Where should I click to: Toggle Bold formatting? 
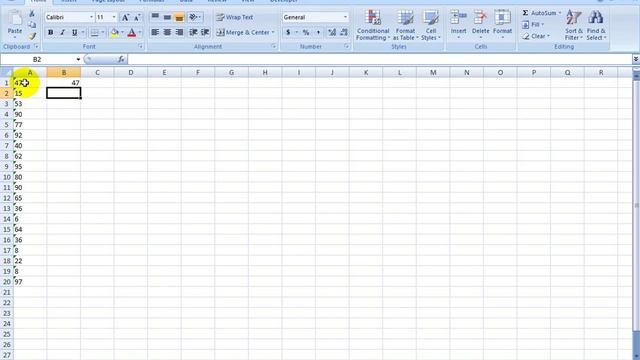coord(50,32)
